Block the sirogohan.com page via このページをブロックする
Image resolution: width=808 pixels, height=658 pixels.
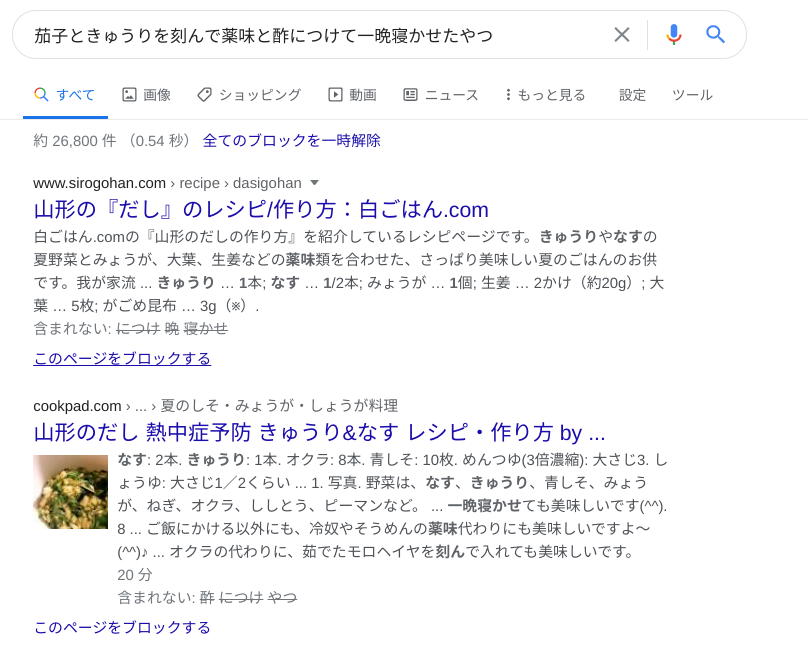click(x=122, y=358)
